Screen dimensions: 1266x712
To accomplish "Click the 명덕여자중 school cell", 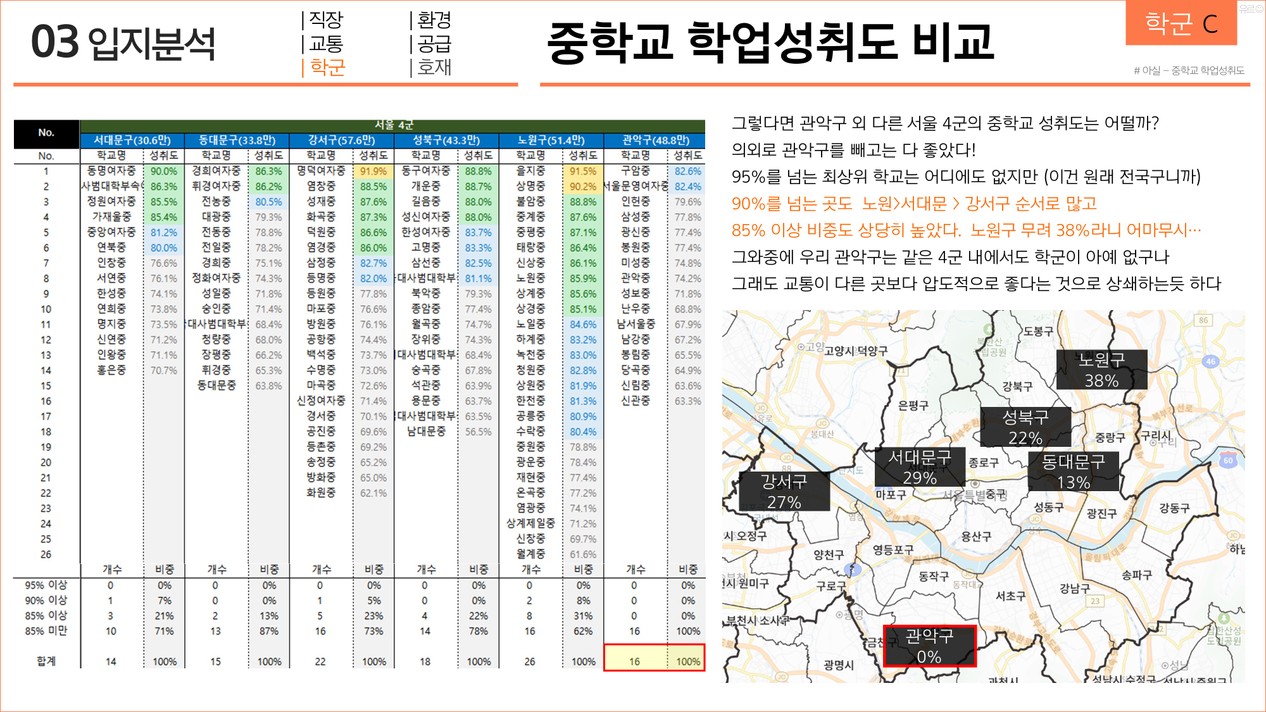I will [320, 171].
